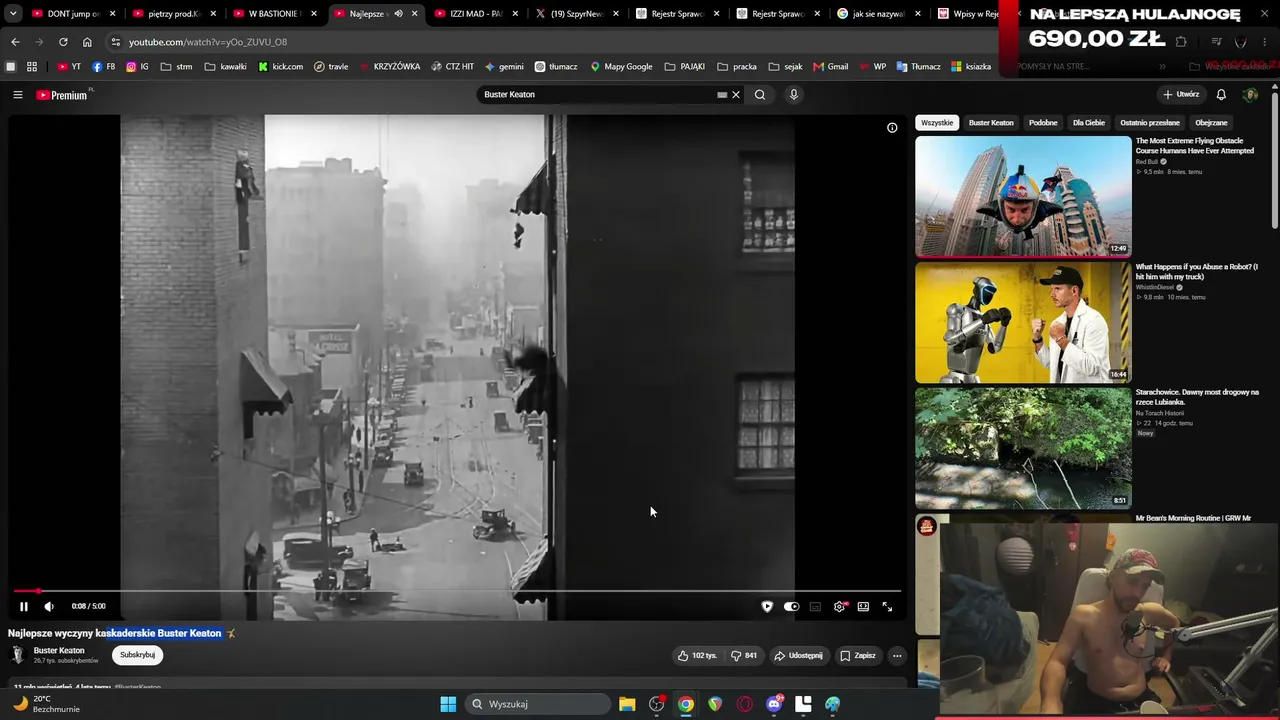1280x720 pixels.
Task: Select the Buster Keaton filter chip
Action: coord(991,123)
